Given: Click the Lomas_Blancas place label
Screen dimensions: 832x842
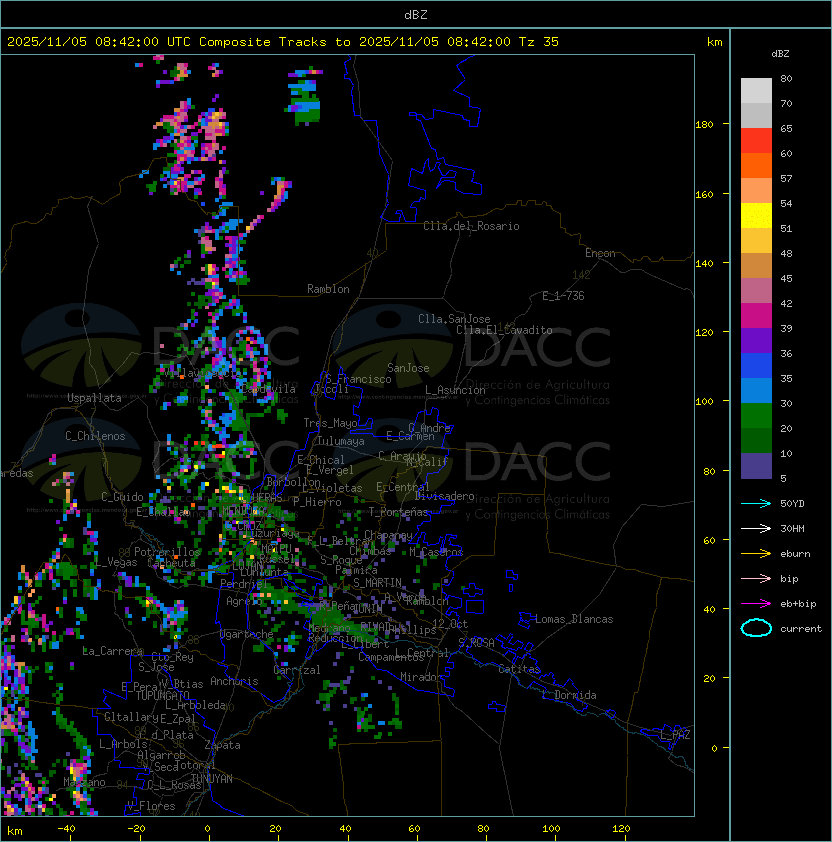Looking at the screenshot, I should 574,619.
